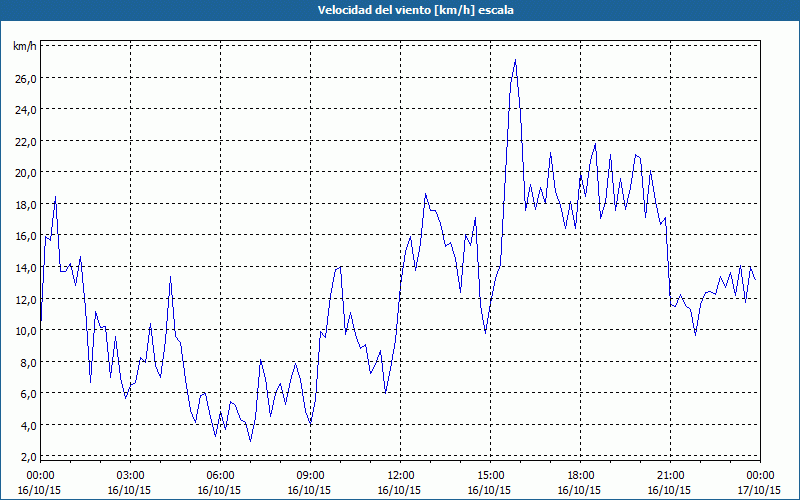Select the 18,0 y-axis value
The image size is (800, 500).
pos(26,205)
